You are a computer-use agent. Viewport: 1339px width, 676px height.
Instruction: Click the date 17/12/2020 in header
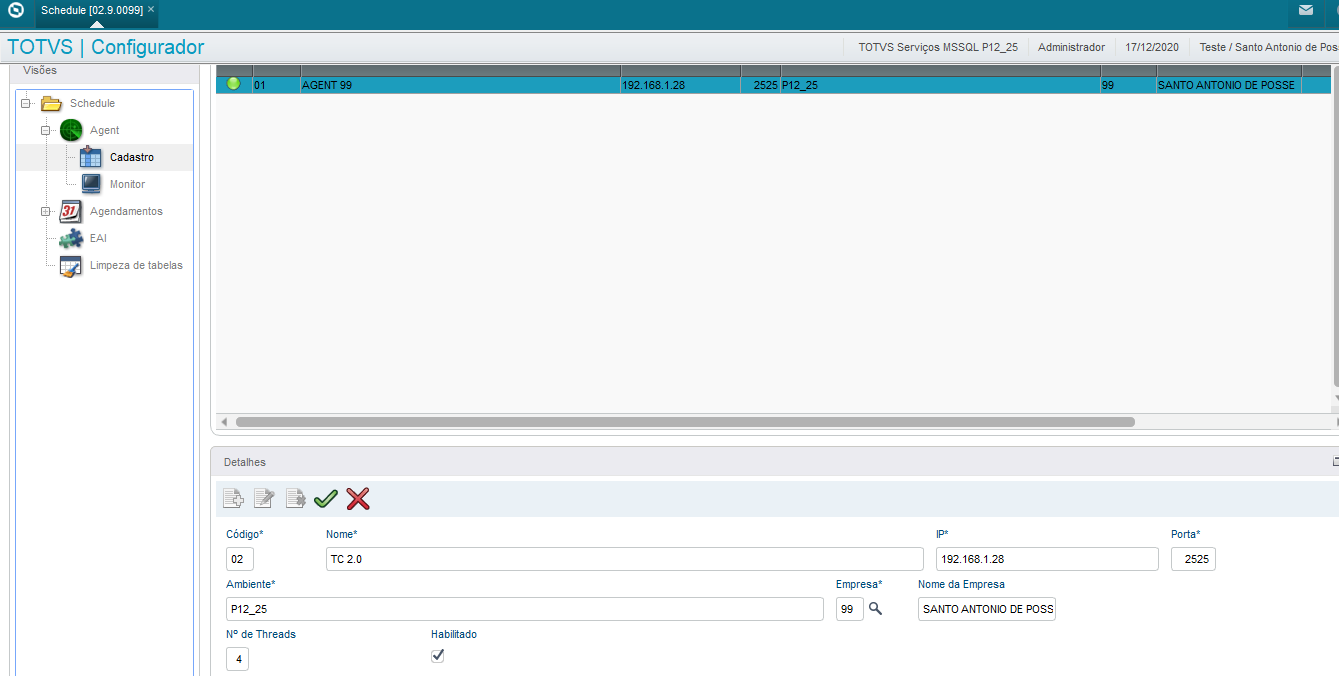(x=1152, y=47)
